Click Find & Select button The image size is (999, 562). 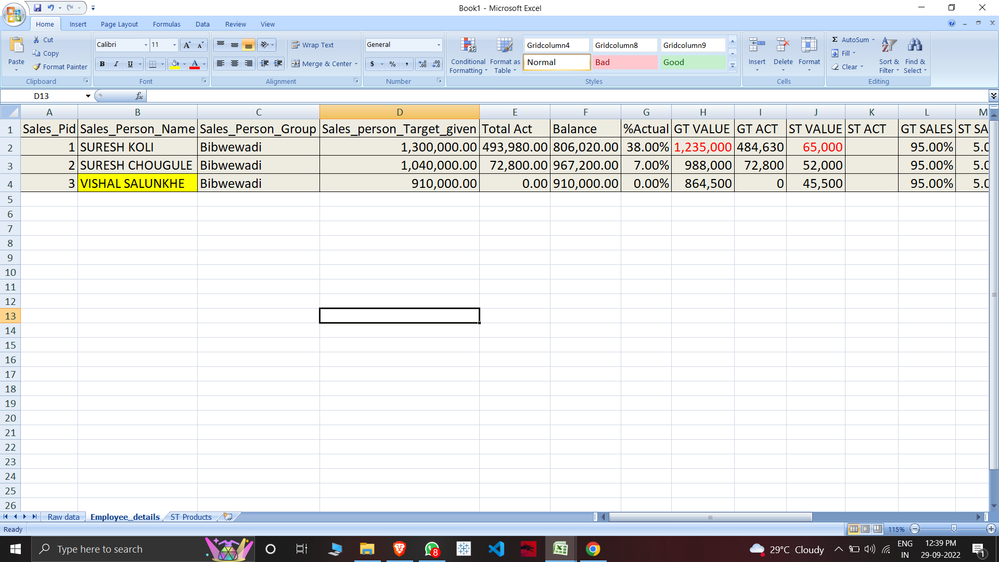[915, 56]
